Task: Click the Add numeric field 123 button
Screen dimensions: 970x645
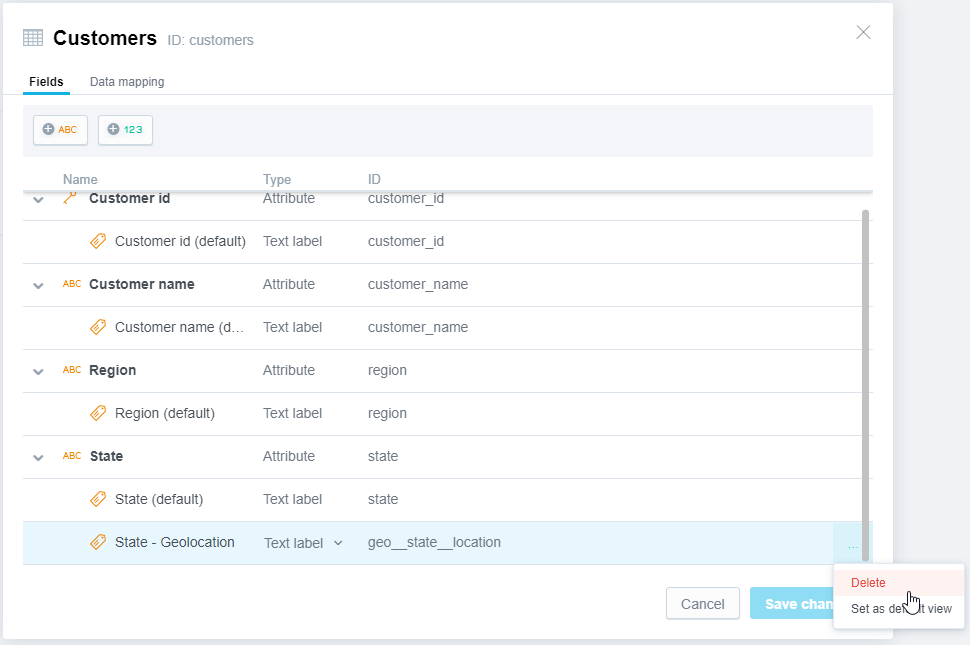Action: coord(125,129)
